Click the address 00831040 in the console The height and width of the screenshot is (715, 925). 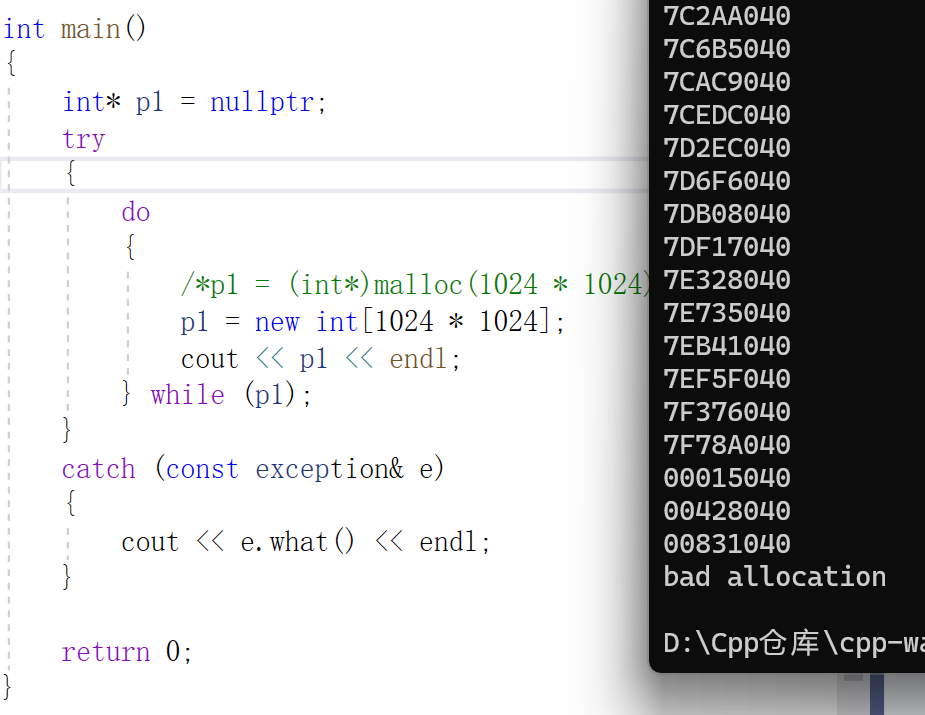726,543
